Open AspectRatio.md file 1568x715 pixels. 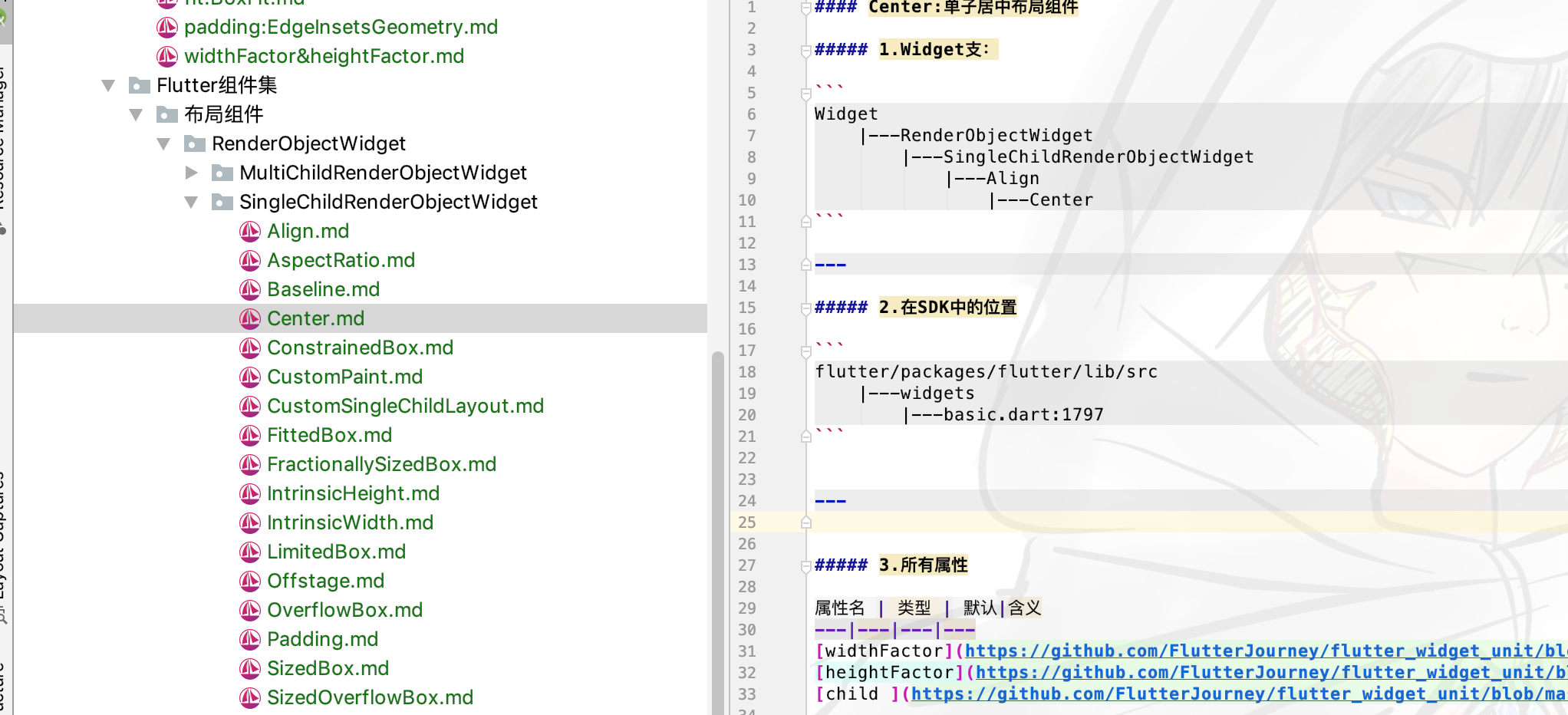click(x=341, y=260)
